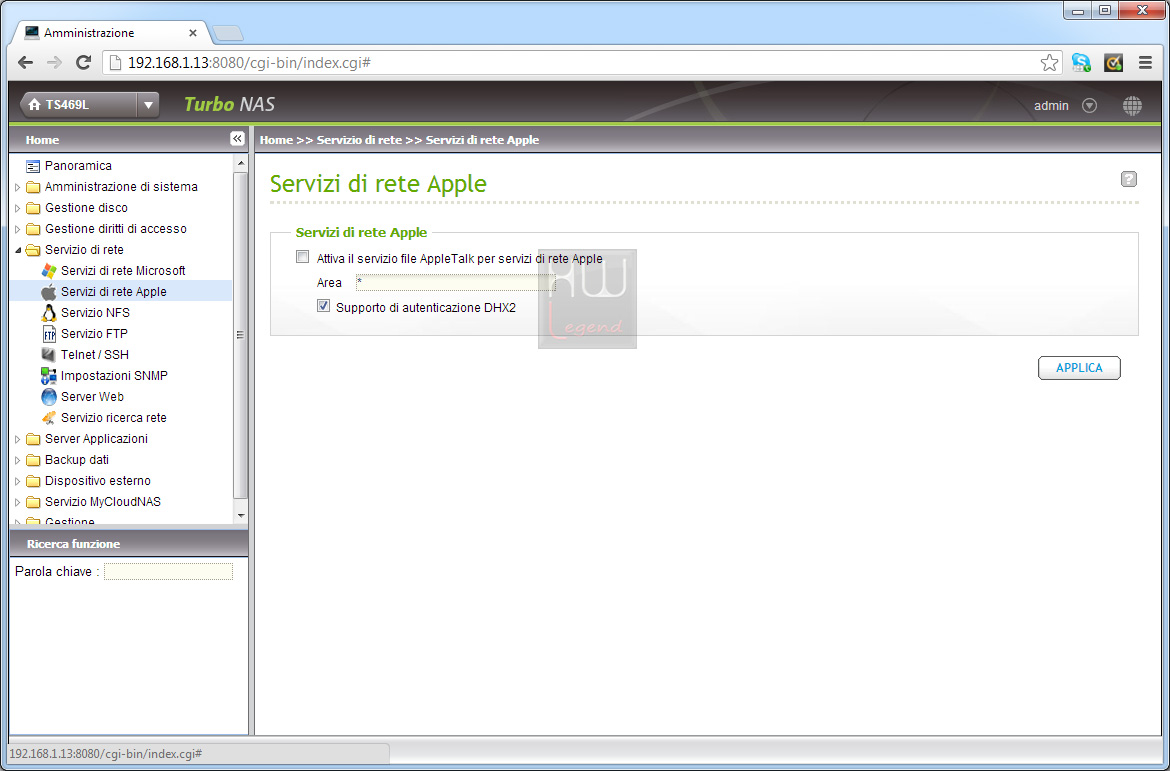Expand the Backup dati node
1170x771 pixels.
point(18,461)
